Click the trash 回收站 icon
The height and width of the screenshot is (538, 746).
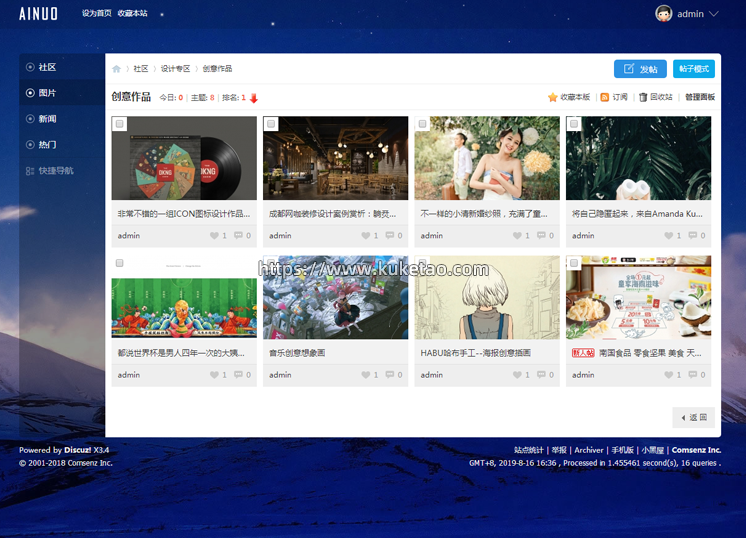pos(643,97)
